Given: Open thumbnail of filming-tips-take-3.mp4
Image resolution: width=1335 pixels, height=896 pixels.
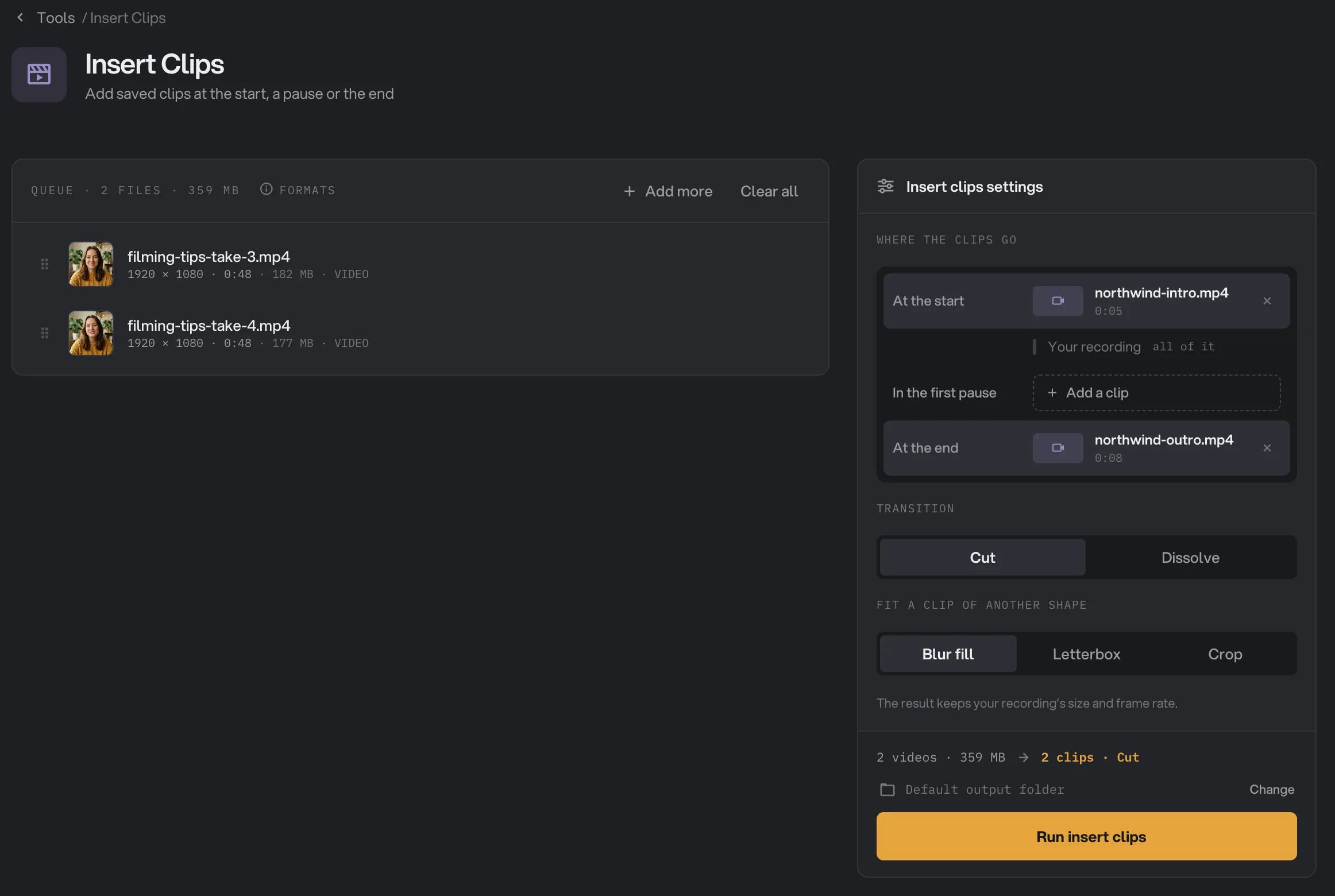Looking at the screenshot, I should [91, 264].
